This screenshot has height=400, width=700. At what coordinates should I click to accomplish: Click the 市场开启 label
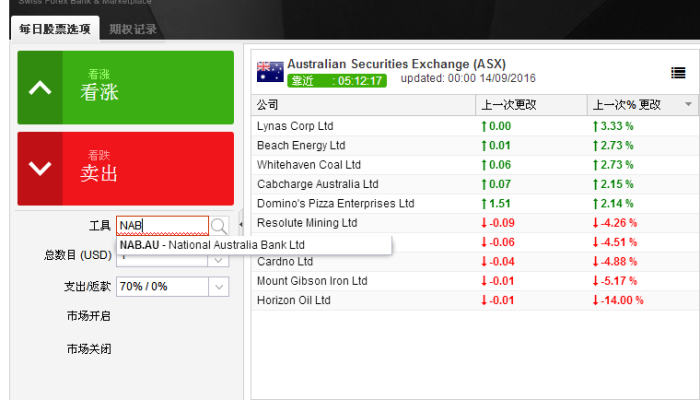(x=88, y=316)
